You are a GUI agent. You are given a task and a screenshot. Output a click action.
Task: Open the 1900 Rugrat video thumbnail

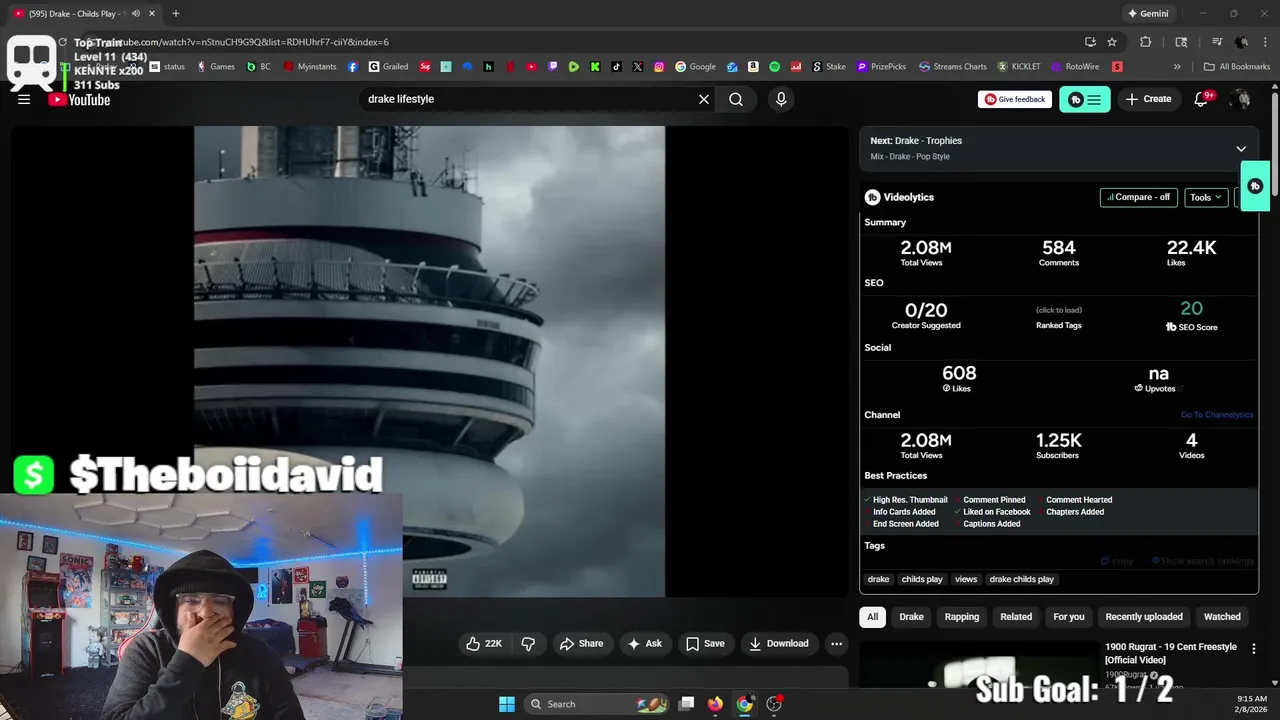click(x=979, y=664)
